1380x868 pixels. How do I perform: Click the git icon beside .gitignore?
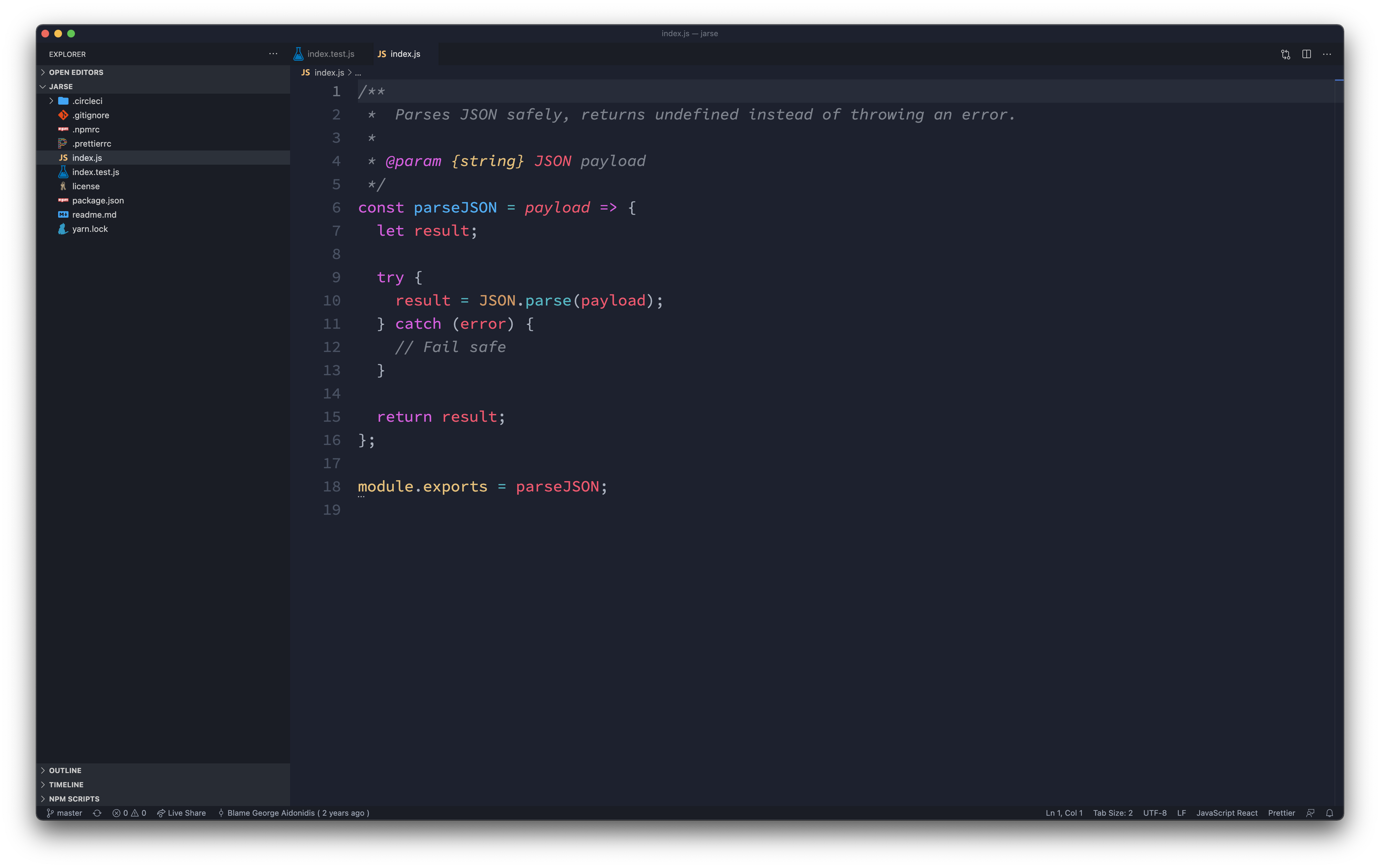(x=64, y=115)
